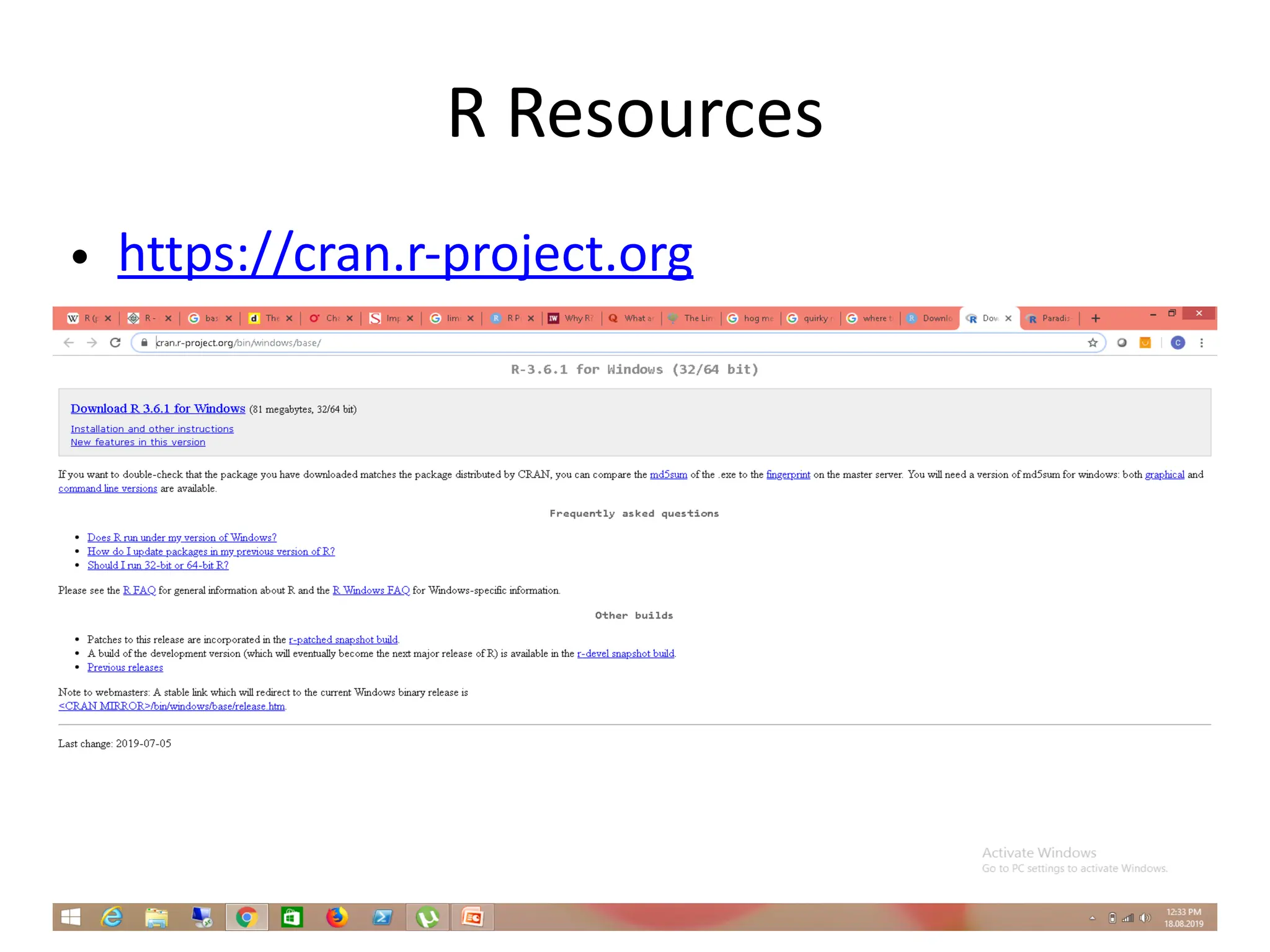Open the https://cran.r-project.org slide link

click(x=406, y=254)
